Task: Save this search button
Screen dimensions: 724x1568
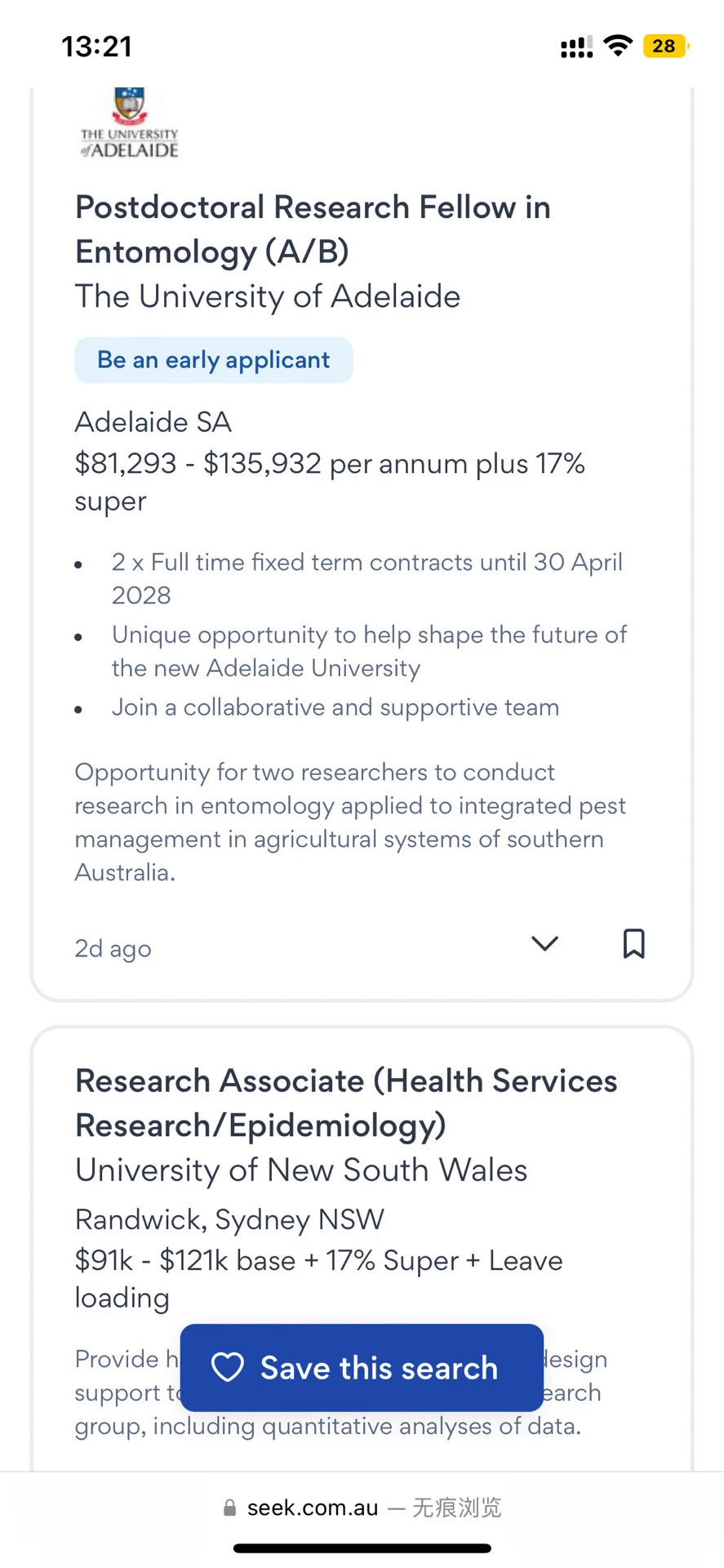Action: (x=362, y=1367)
